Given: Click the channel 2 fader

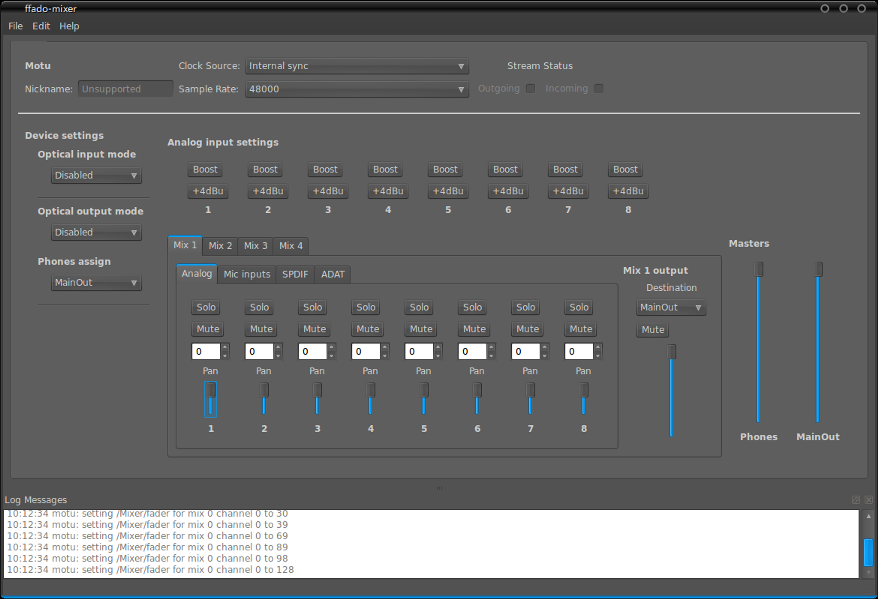Looking at the screenshot, I should pyautogui.click(x=264, y=399).
